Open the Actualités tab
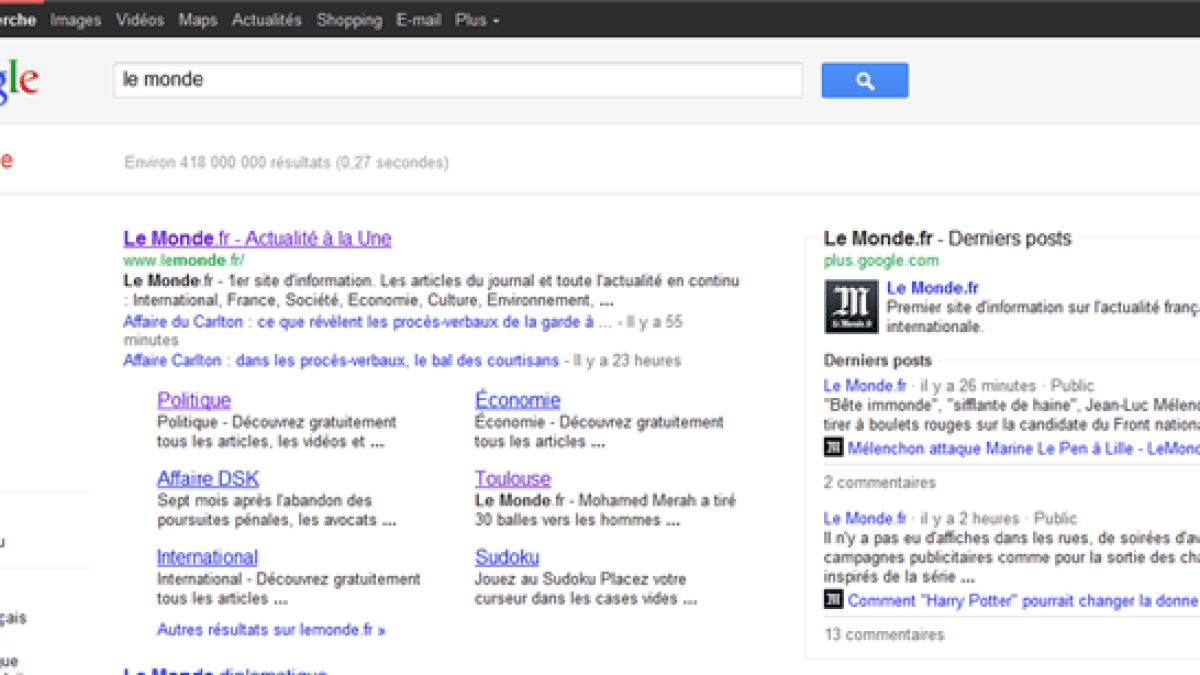1200x675 pixels. [x=267, y=20]
